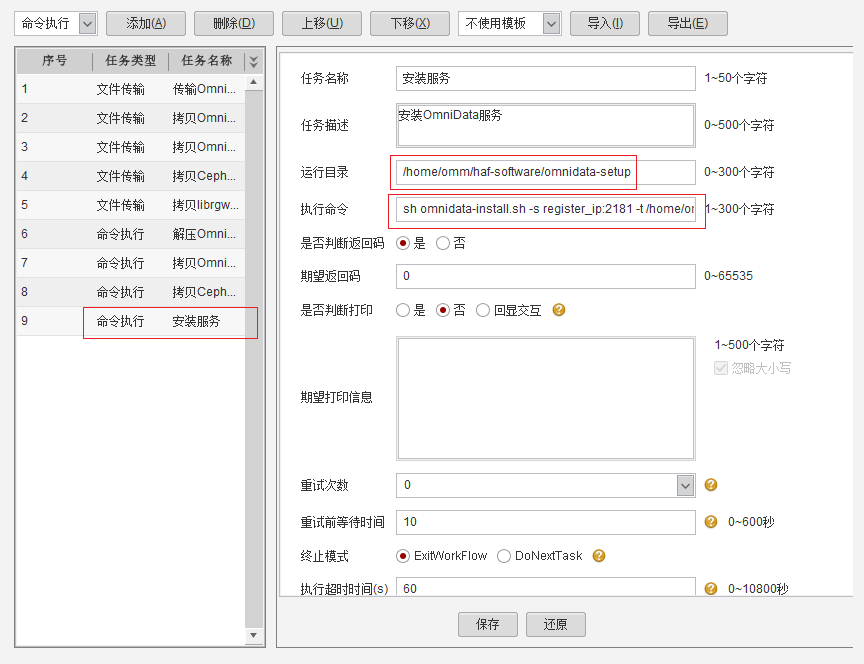Click 添加(A) button
This screenshot has height=664, width=864.
coord(146,24)
